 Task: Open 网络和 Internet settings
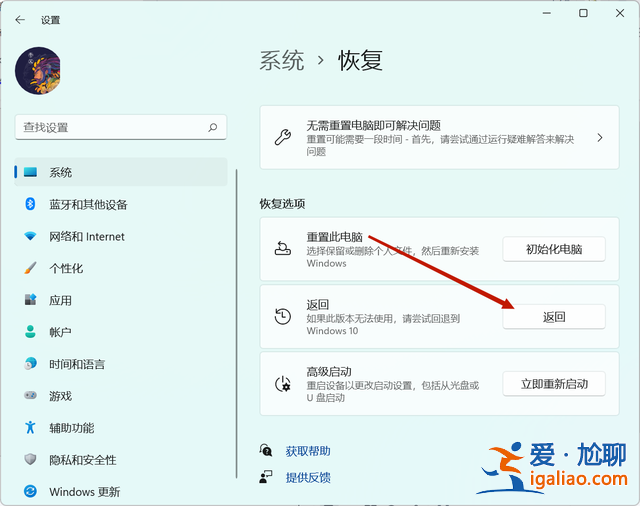tap(121, 236)
